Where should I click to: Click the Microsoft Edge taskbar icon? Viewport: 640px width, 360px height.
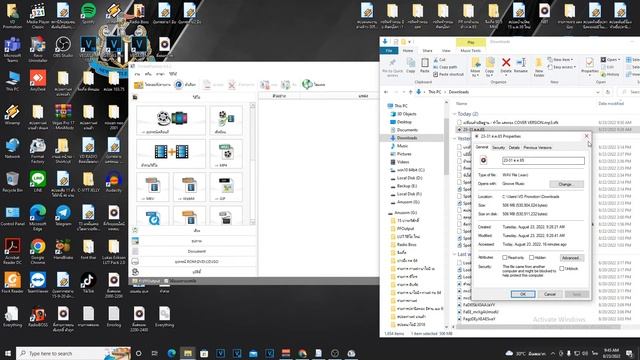click(171, 353)
